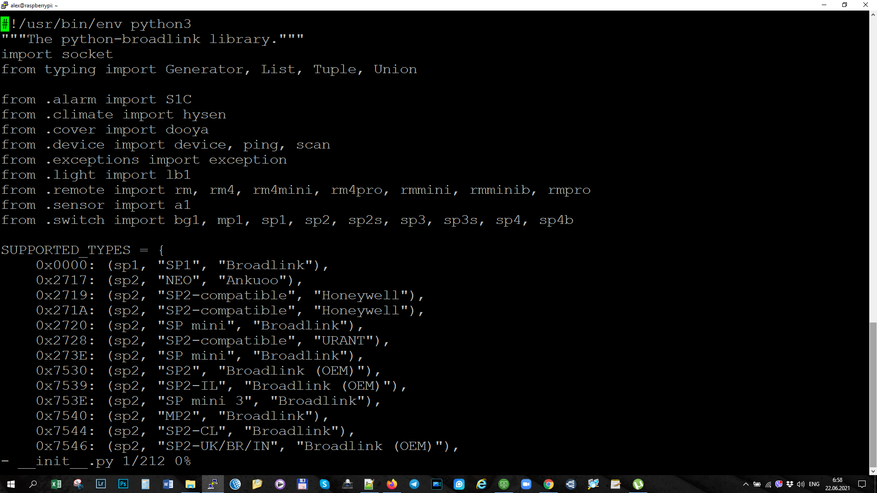Click the 'import socket' line

click(57, 54)
